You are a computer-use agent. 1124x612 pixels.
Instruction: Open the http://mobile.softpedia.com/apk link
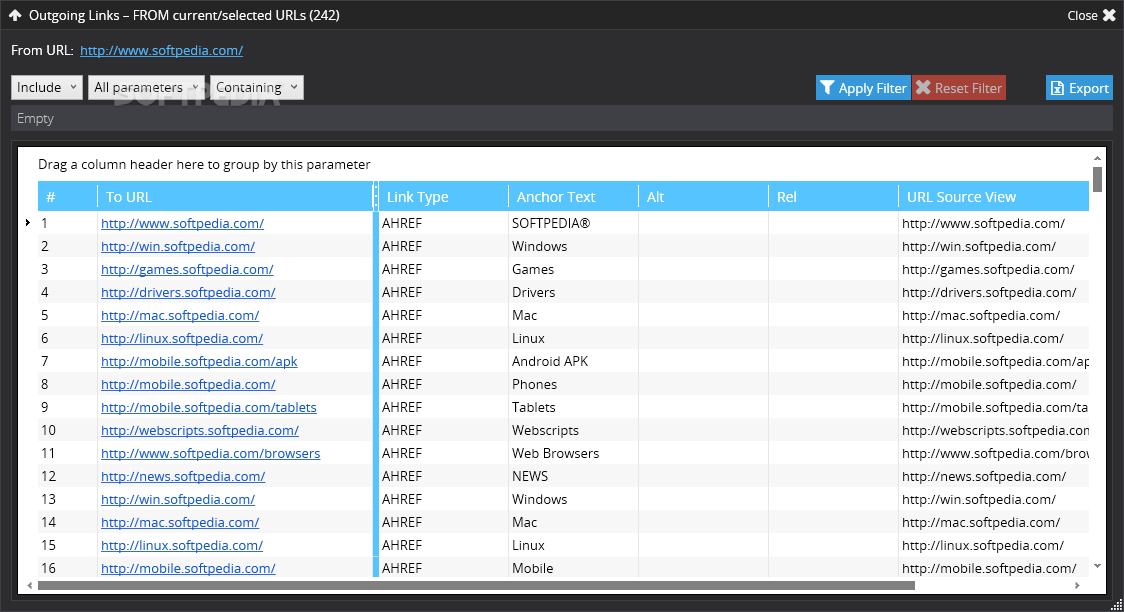point(199,361)
